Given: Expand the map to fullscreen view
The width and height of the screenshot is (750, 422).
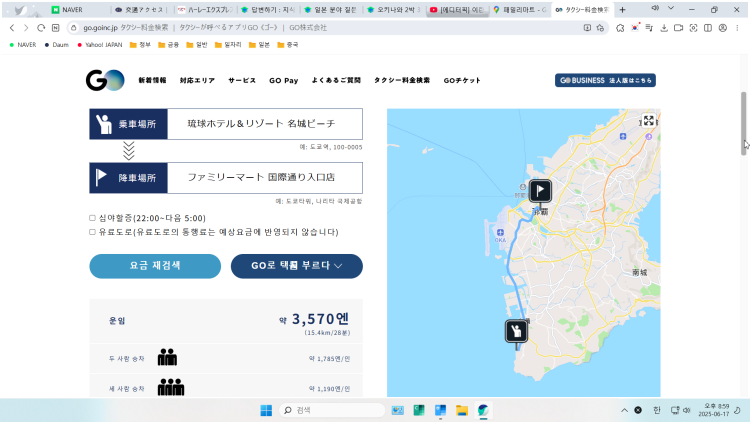Looking at the screenshot, I should (649, 121).
